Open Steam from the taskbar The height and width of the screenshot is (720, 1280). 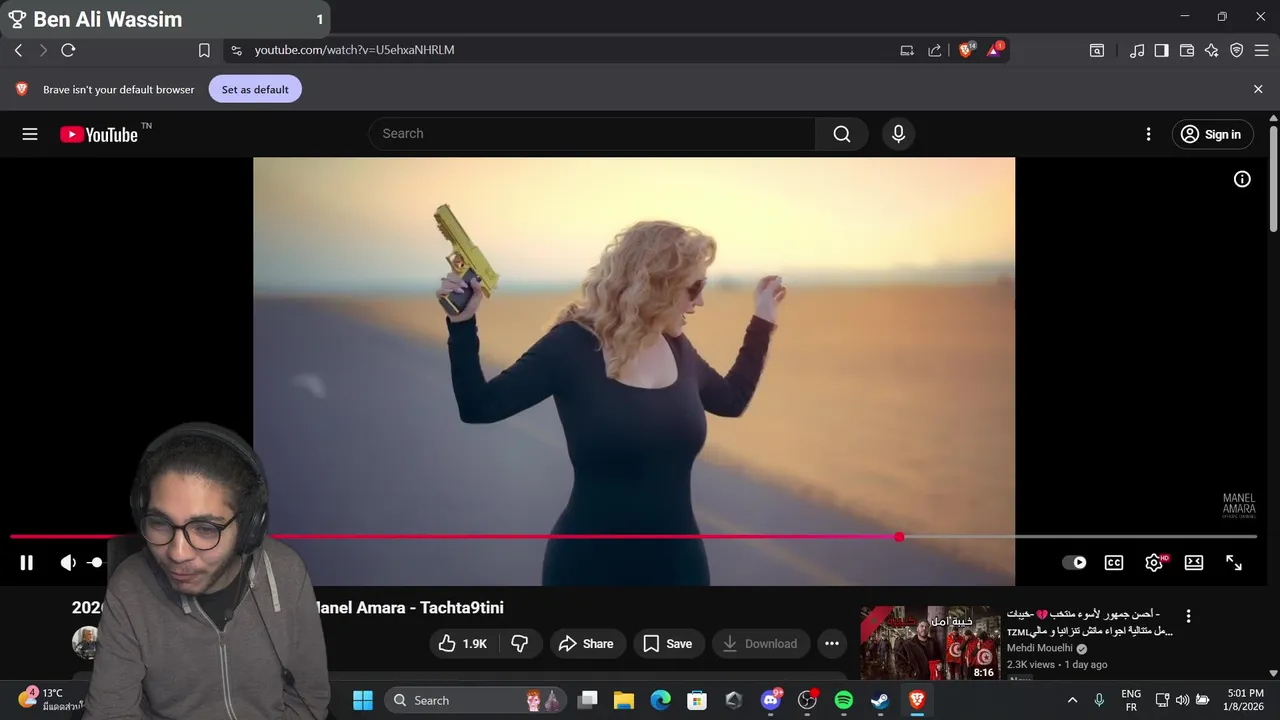[880, 700]
